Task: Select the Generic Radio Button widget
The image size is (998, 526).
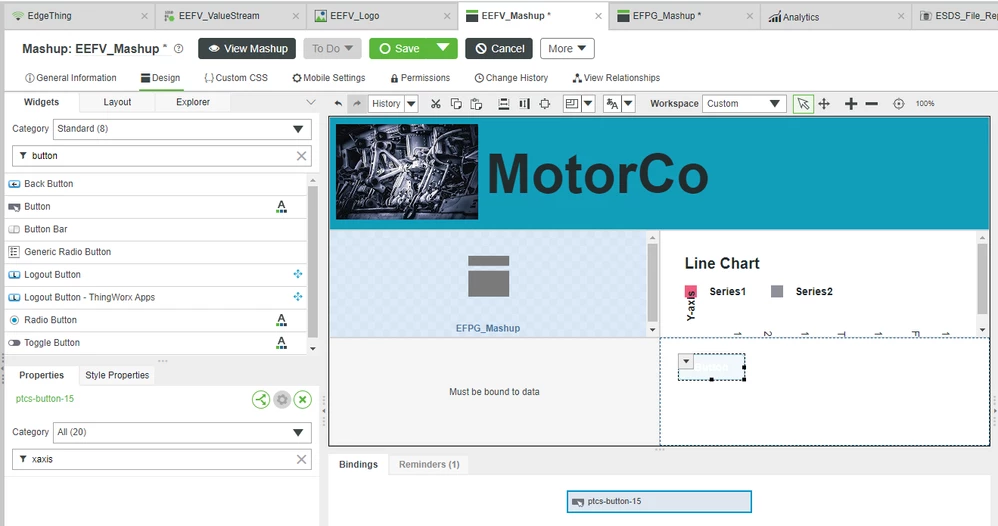Action: (x=156, y=252)
